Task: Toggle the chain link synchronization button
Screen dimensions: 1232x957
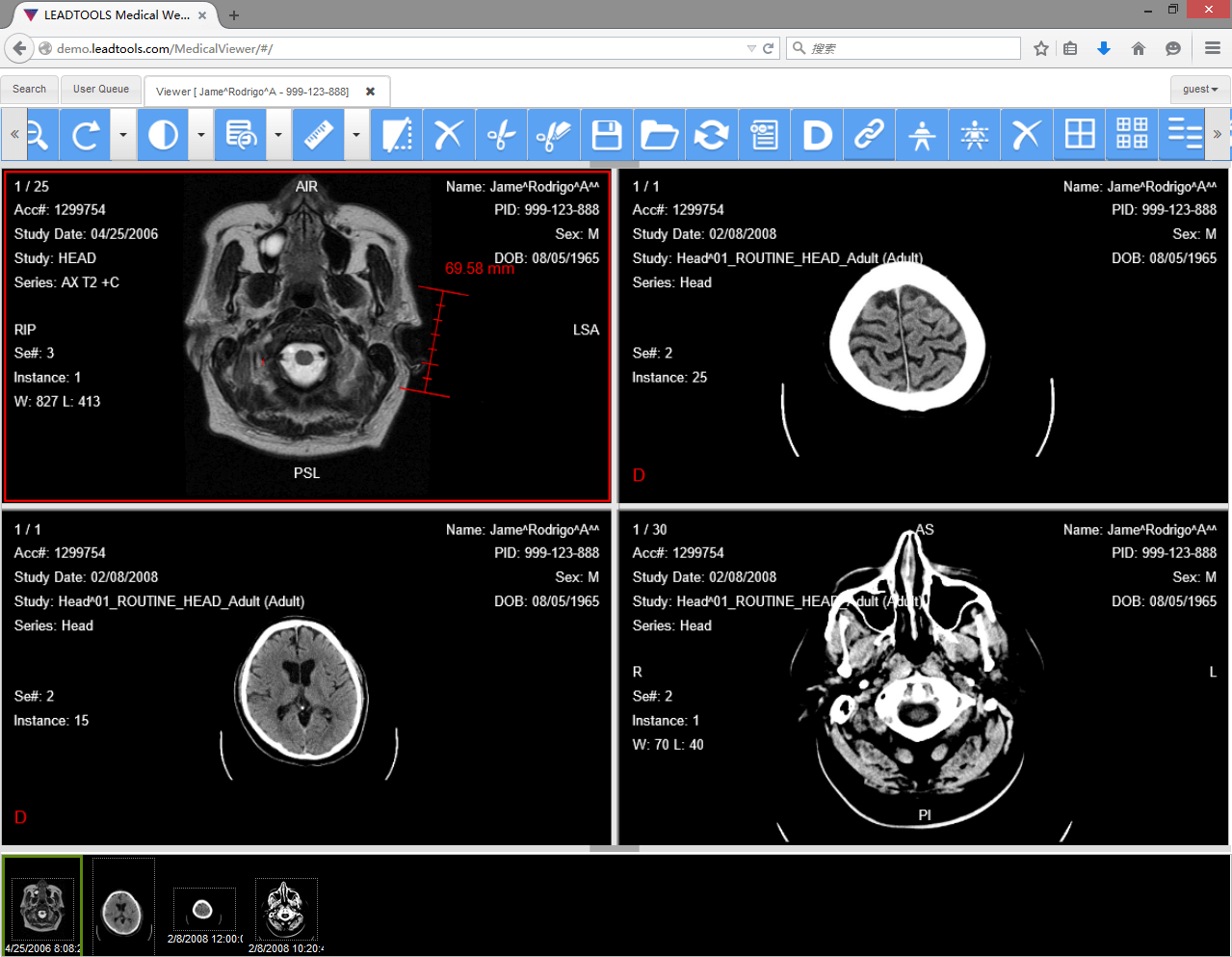Action: (869, 135)
